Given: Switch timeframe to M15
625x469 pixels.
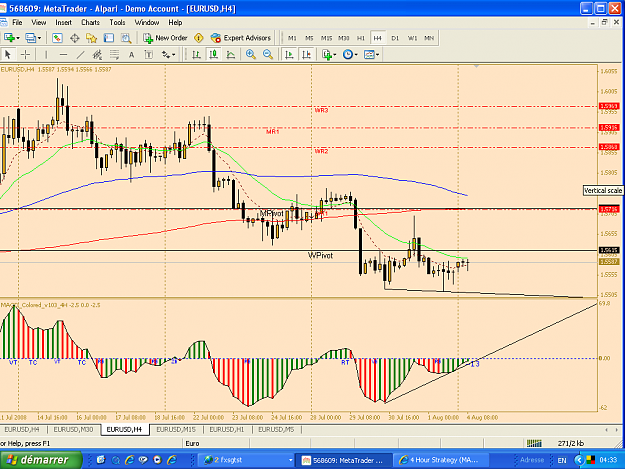Looking at the screenshot, I should 326,38.
